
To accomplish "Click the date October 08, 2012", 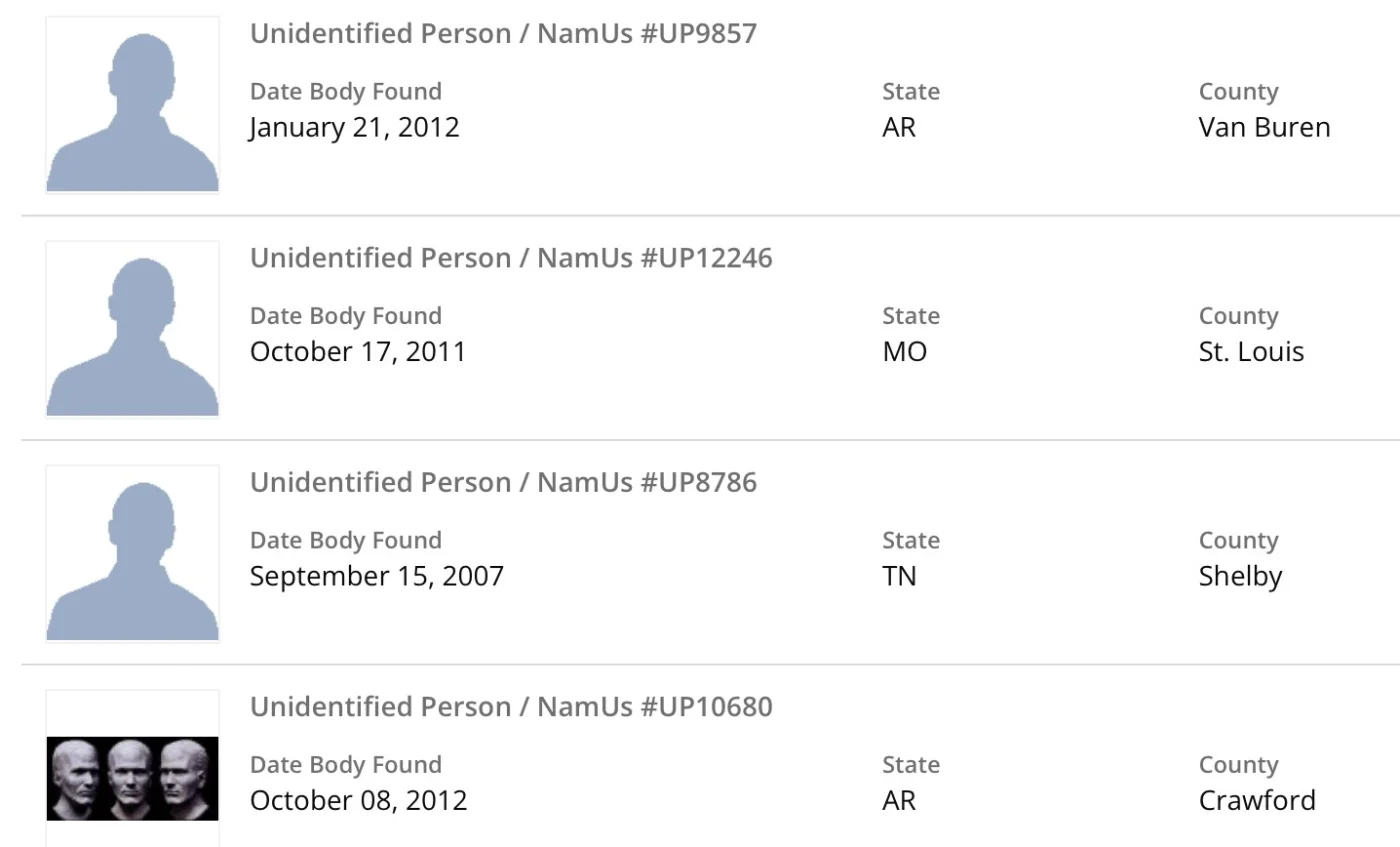I will (x=358, y=801).
